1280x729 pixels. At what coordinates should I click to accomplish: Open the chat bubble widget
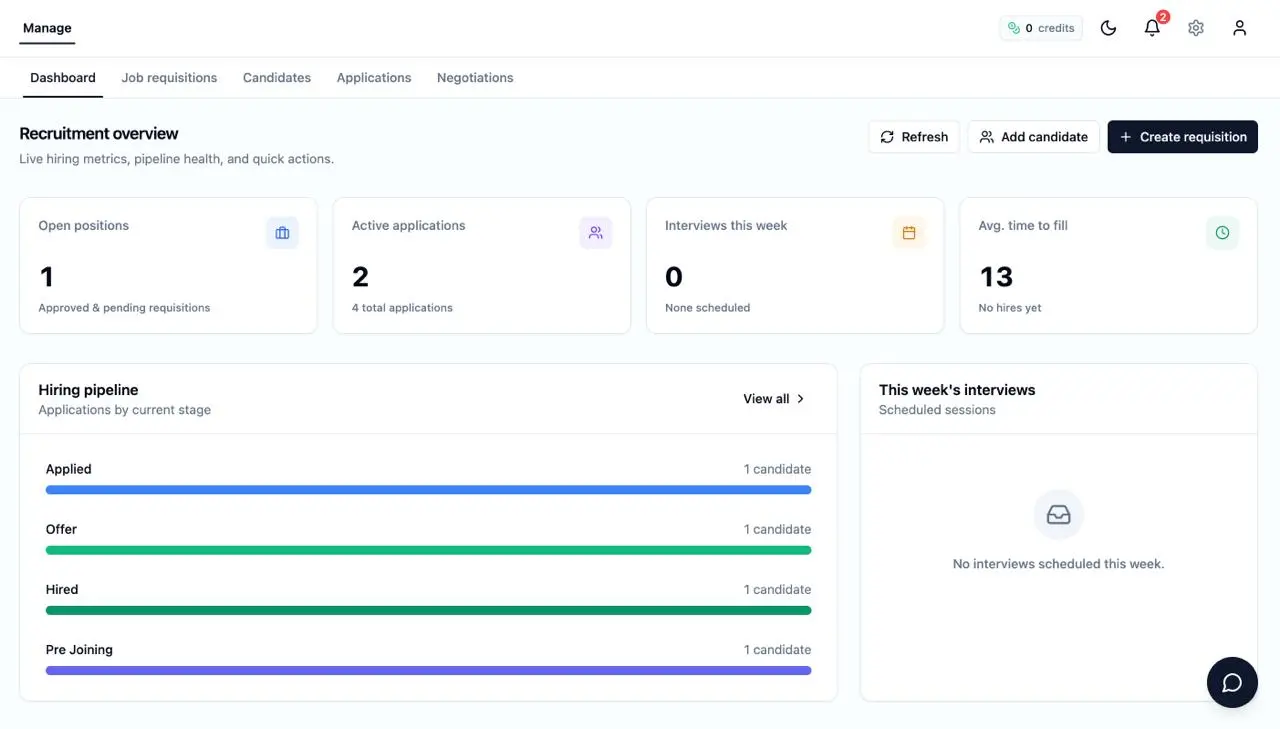(1232, 682)
